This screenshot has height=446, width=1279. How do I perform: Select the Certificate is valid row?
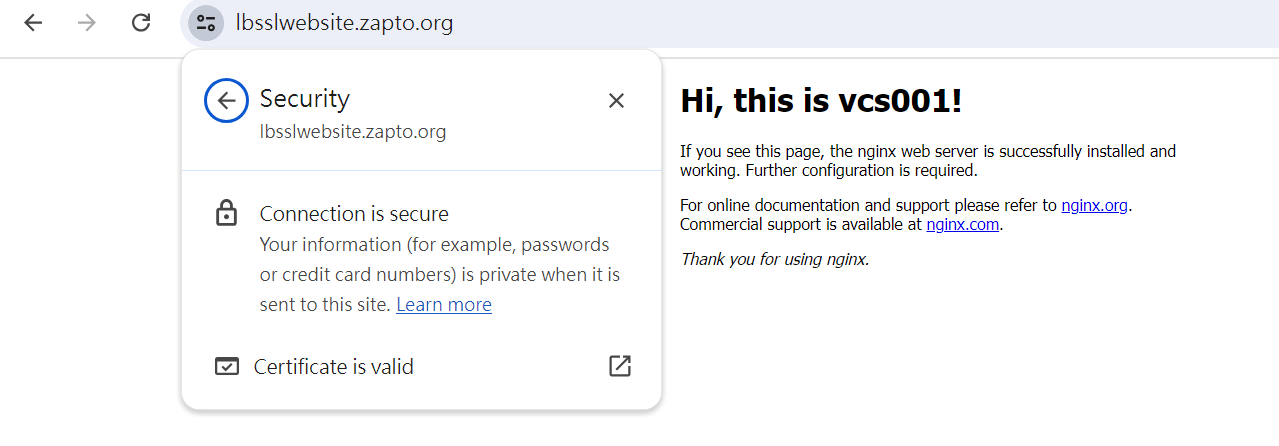(x=421, y=367)
